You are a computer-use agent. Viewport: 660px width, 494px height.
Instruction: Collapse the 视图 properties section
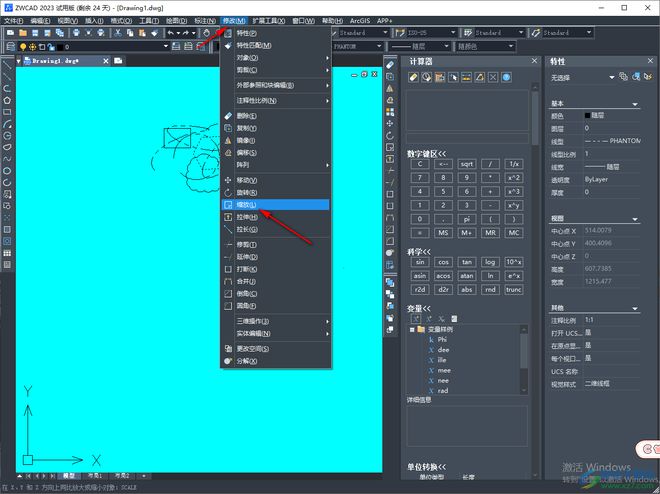pyautogui.click(x=635, y=219)
